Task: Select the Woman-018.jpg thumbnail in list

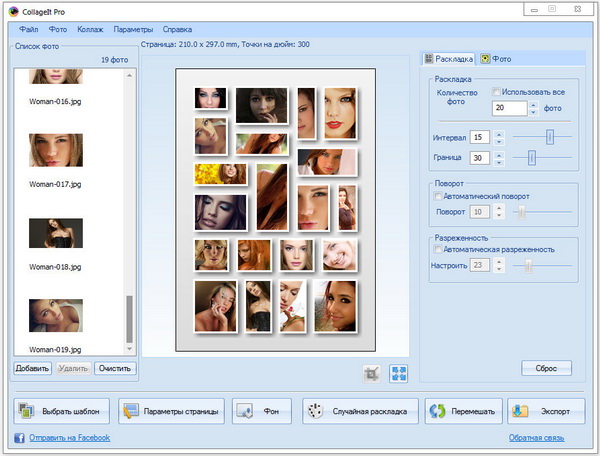Action: (56, 233)
